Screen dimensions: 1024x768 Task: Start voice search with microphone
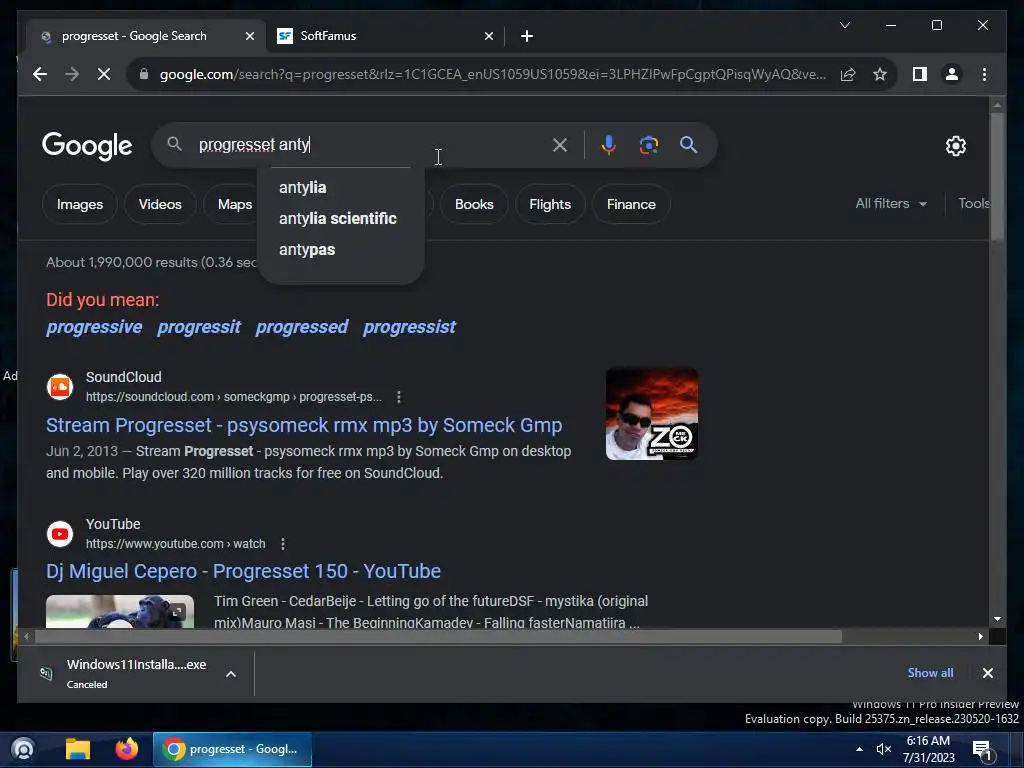point(609,145)
